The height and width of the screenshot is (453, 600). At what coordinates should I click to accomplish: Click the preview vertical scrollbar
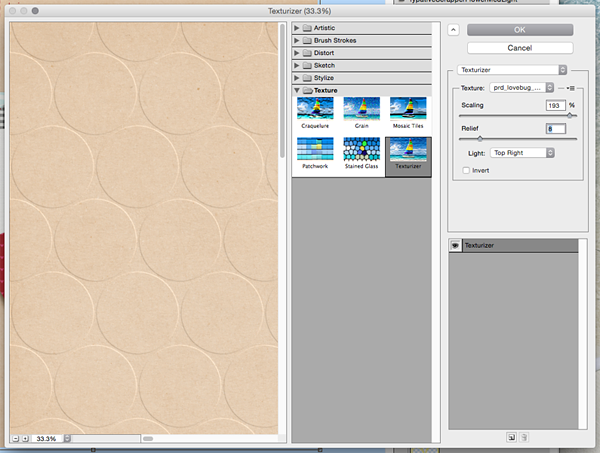(282, 91)
